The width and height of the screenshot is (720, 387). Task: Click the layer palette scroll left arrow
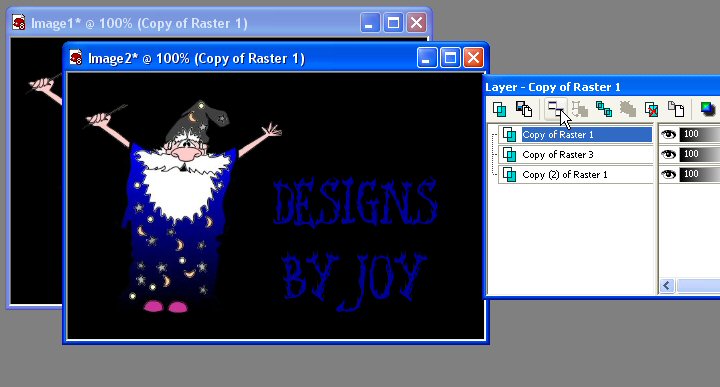coord(667,286)
